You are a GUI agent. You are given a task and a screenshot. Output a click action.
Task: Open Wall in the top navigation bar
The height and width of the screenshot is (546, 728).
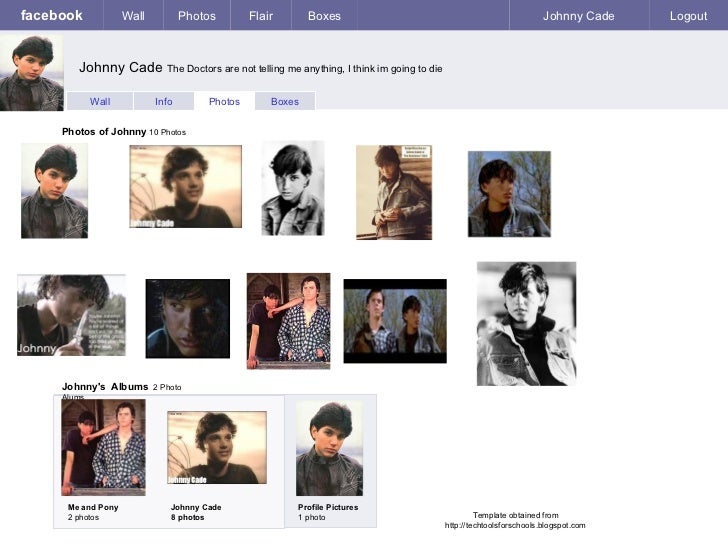[x=133, y=16]
